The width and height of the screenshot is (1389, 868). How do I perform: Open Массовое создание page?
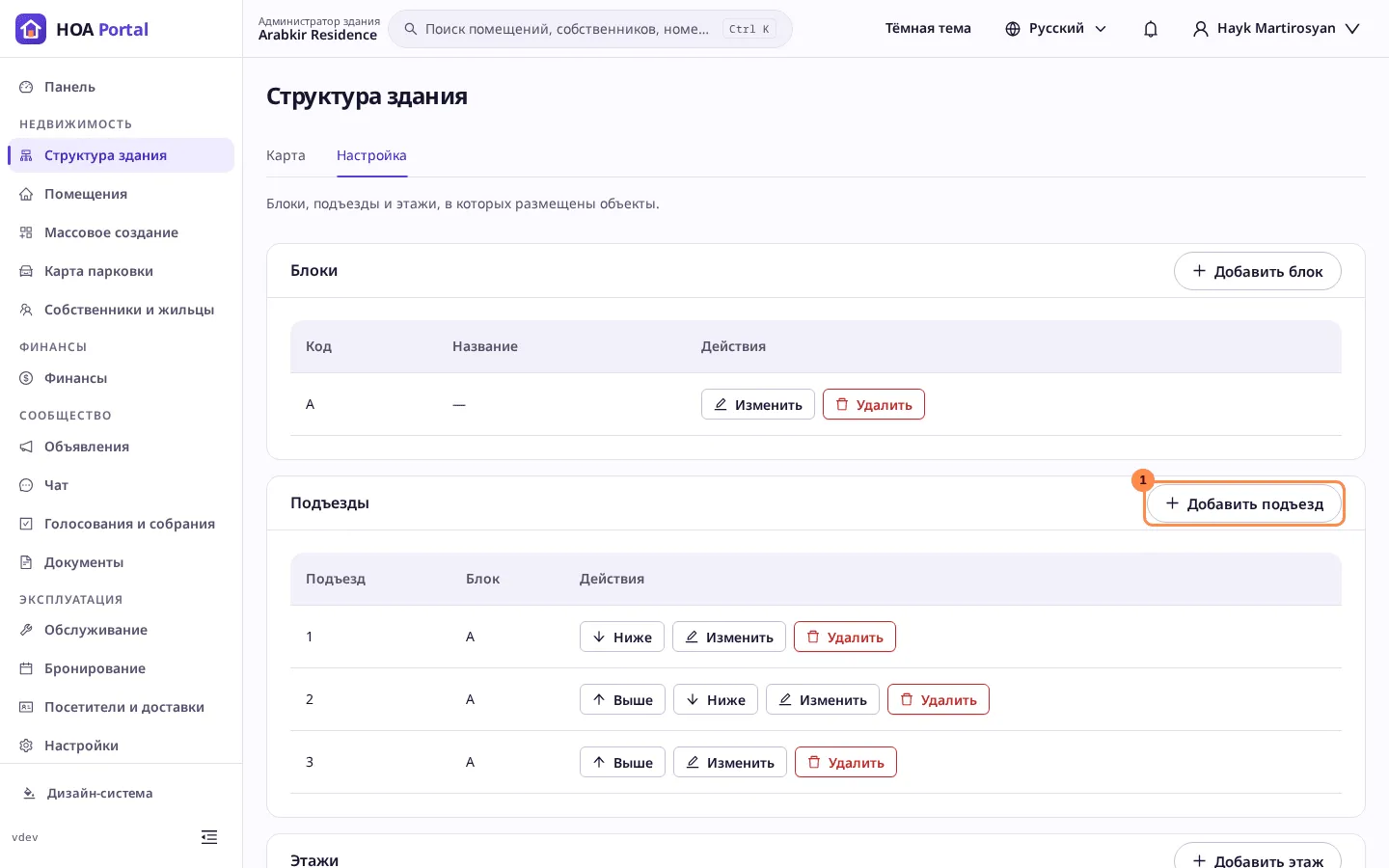pyautogui.click(x=121, y=232)
